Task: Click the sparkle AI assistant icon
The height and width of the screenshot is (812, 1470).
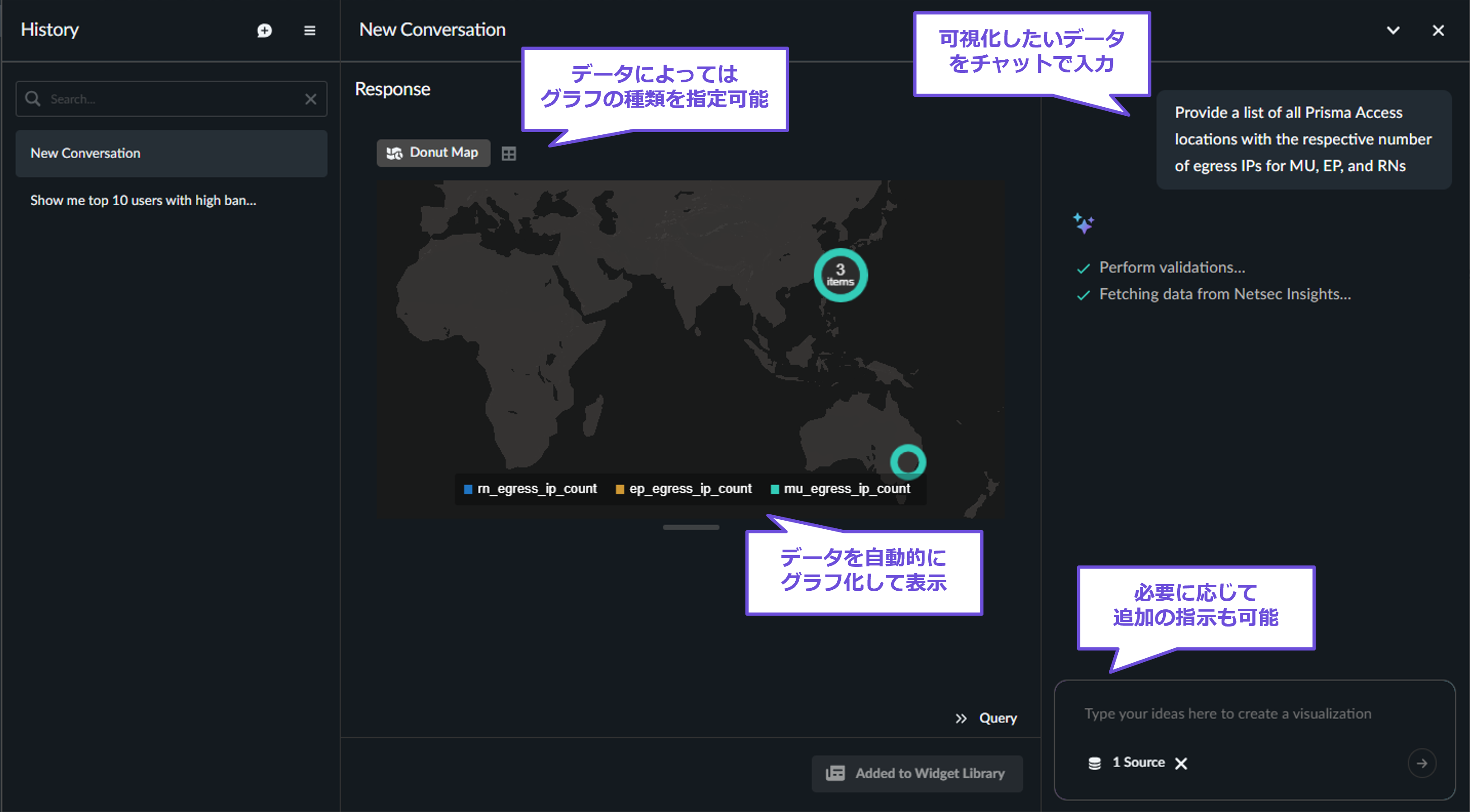Action: (1083, 223)
